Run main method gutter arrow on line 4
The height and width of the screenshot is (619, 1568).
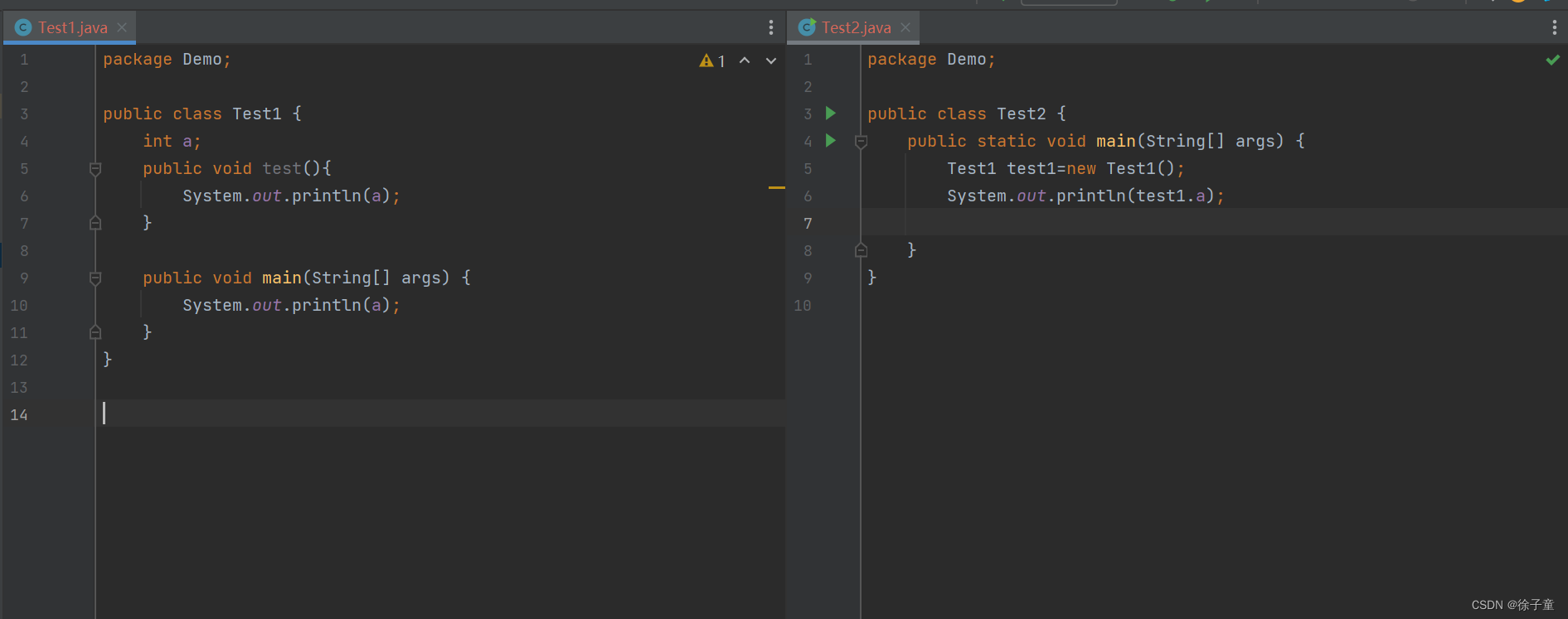(x=831, y=141)
